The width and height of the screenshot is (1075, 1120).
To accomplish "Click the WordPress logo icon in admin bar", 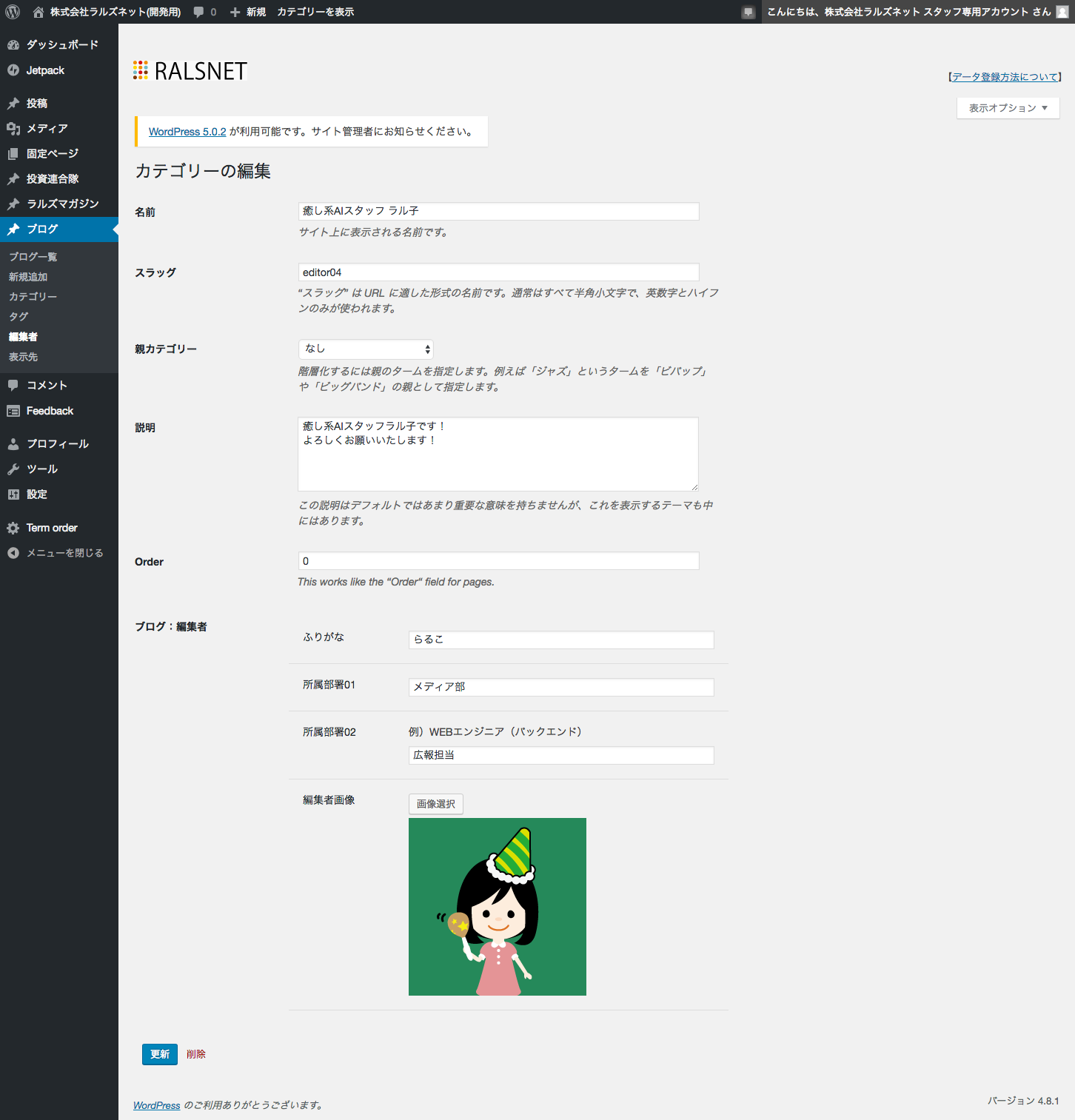I will coord(13,12).
